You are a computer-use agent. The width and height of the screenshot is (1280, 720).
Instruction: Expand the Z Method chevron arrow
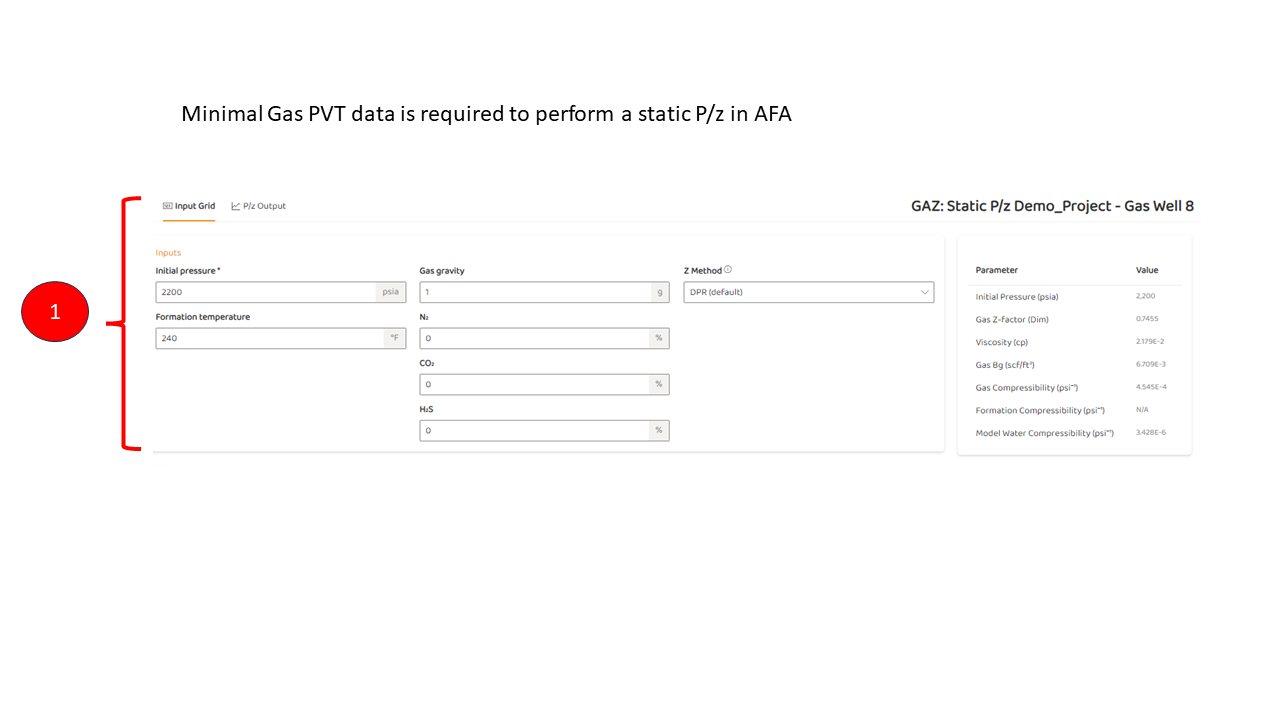click(x=924, y=292)
